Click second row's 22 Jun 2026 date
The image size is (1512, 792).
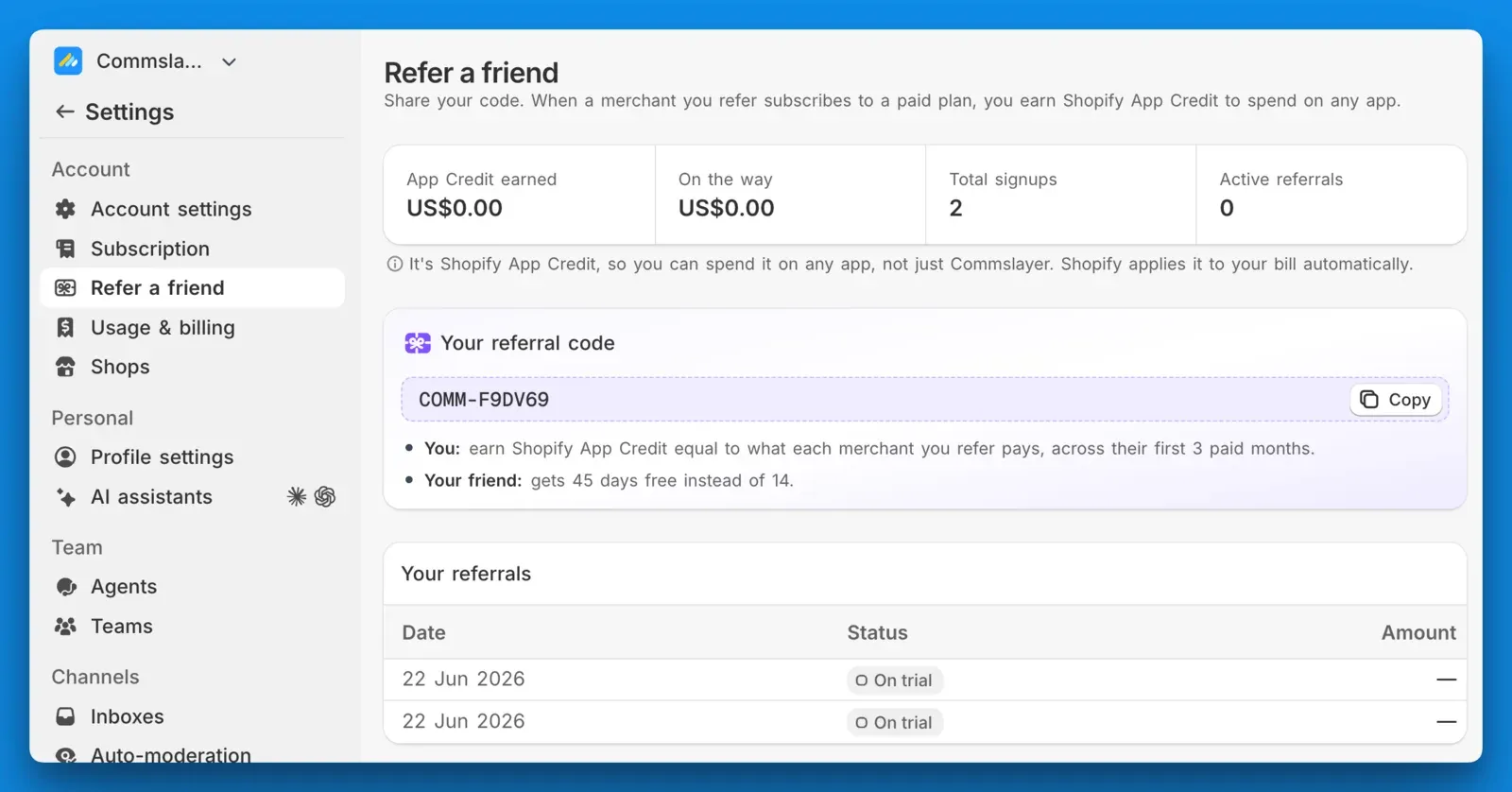(463, 722)
